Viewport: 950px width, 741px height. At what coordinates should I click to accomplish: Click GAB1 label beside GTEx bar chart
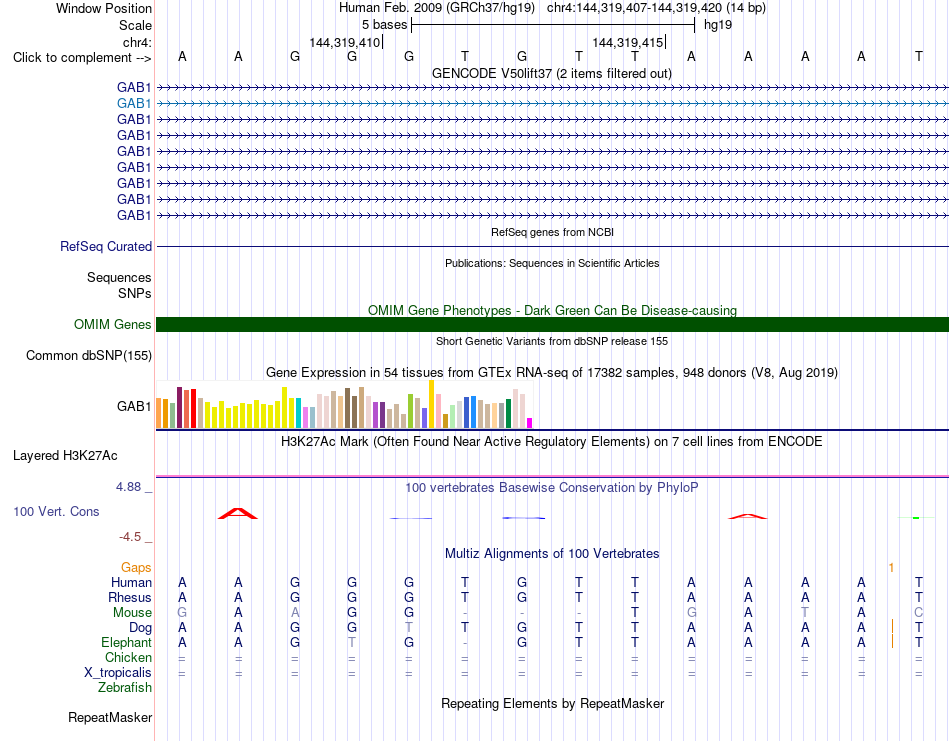(134, 406)
